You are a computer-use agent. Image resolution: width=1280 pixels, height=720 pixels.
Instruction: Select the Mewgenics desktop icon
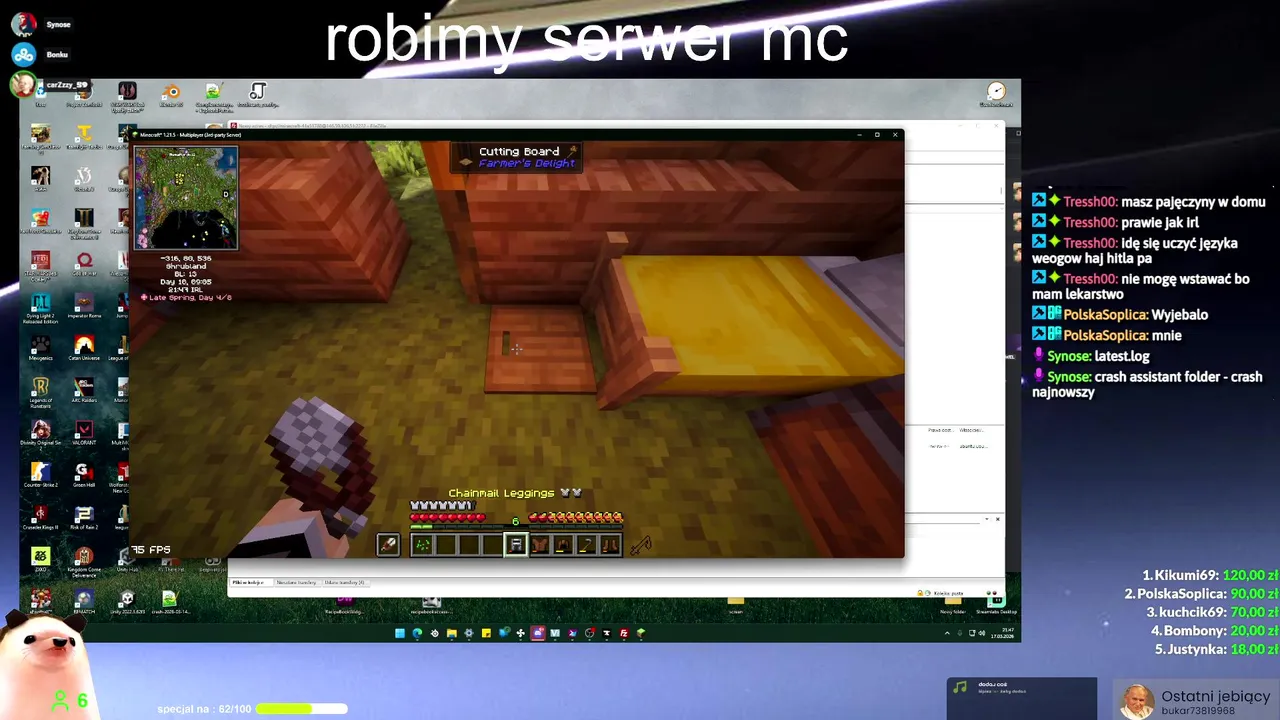40,348
